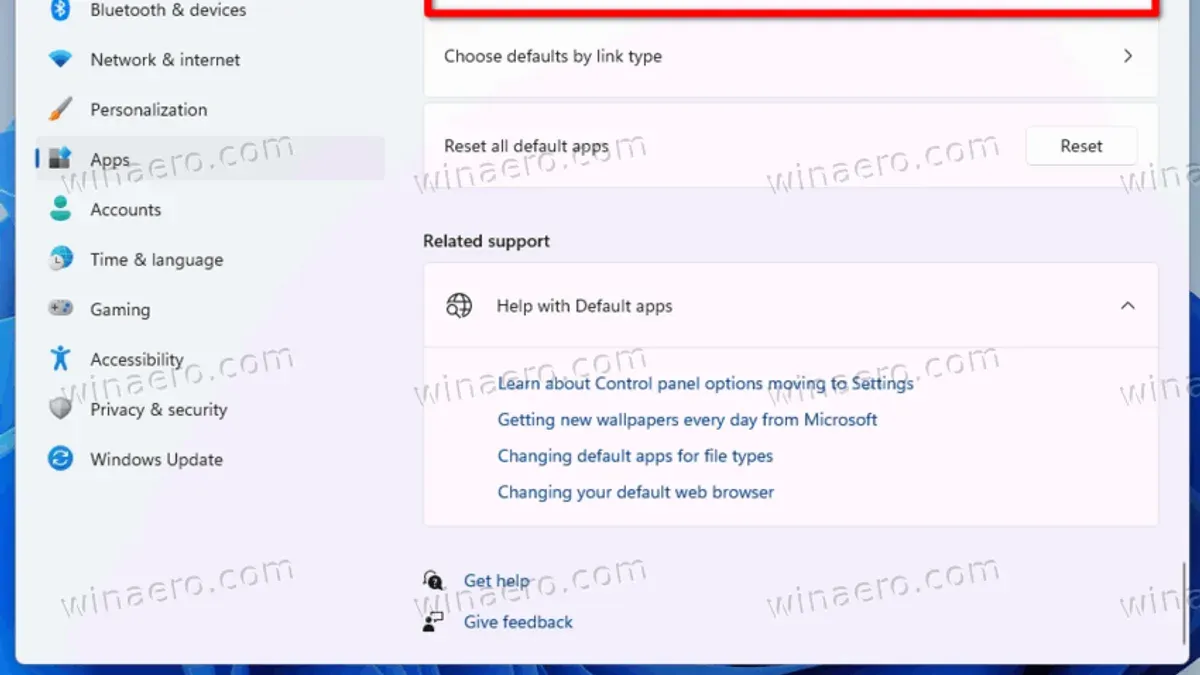Click the Reset all default apps label
The width and height of the screenshot is (1200, 675).
pyautogui.click(x=526, y=146)
